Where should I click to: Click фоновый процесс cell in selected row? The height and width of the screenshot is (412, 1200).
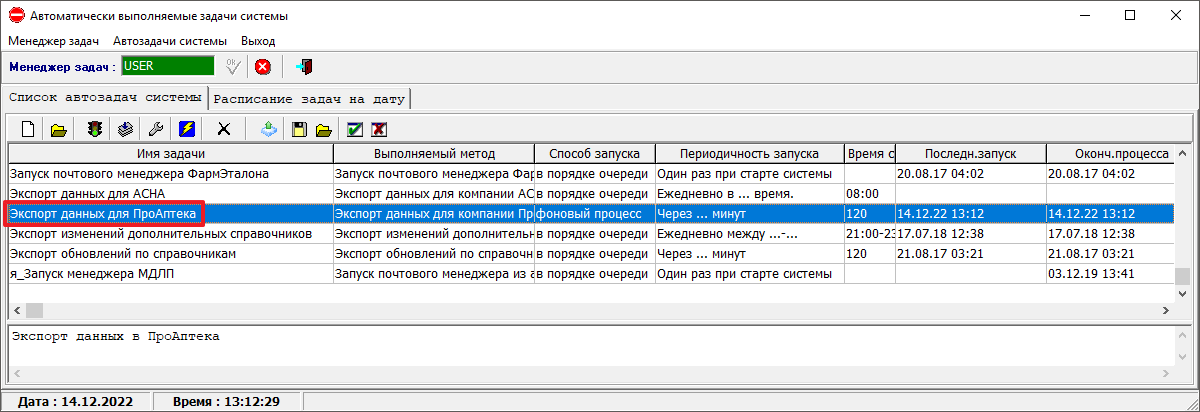(x=595, y=213)
